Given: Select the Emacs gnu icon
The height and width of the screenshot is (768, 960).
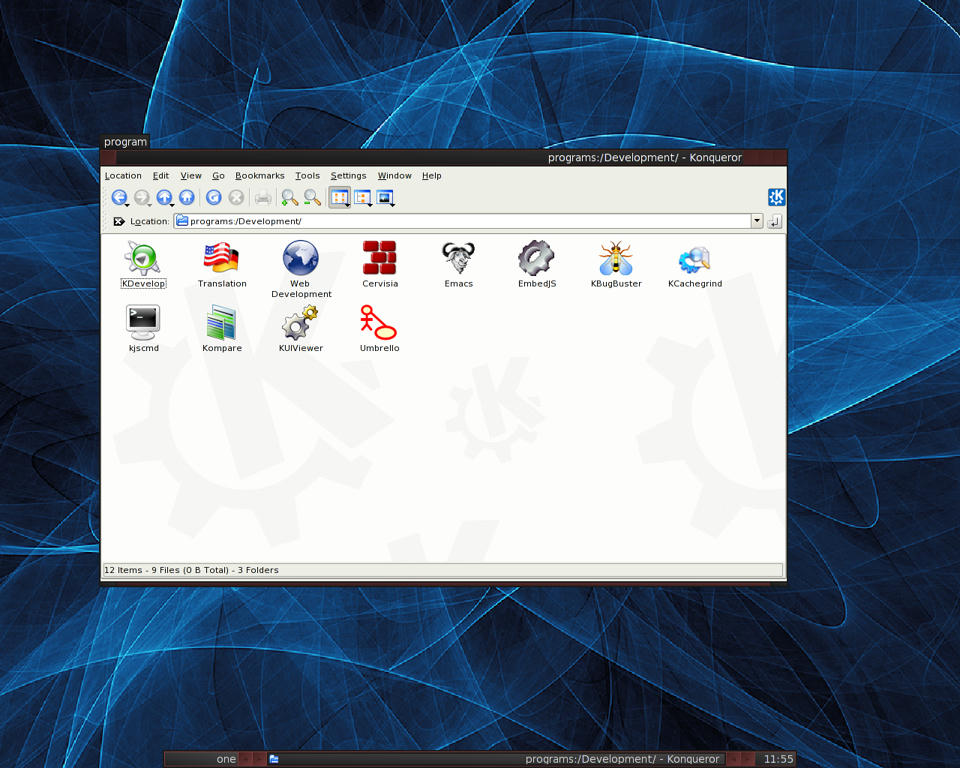Looking at the screenshot, I should [x=459, y=258].
